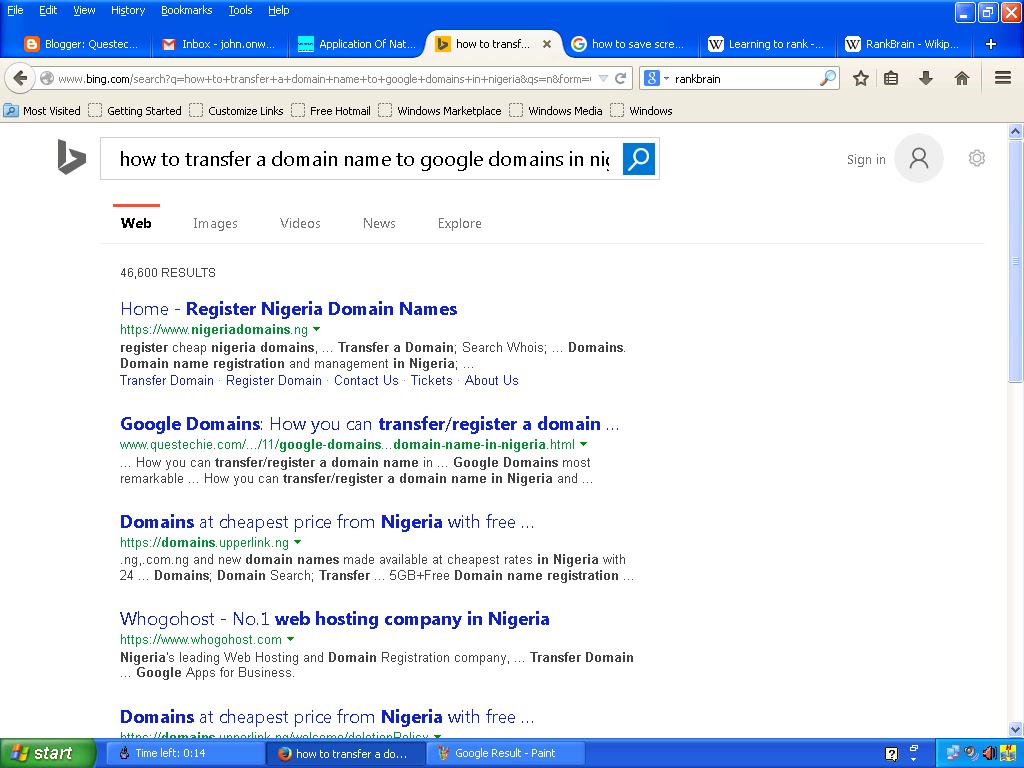Click the page scrollbar up arrow
Screen dimensions: 1024x768
(1016, 131)
